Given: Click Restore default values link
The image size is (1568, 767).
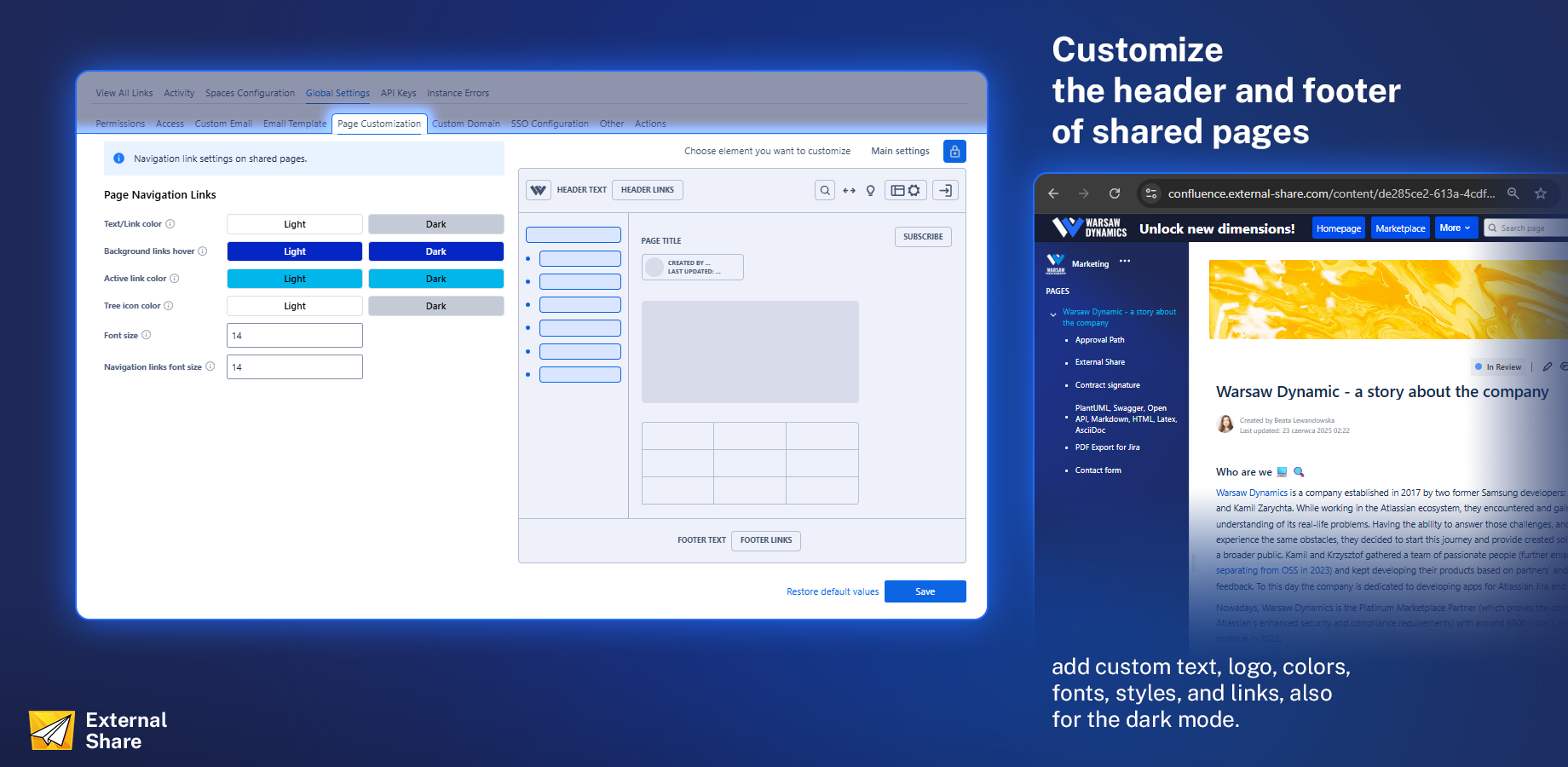Looking at the screenshot, I should click(833, 591).
